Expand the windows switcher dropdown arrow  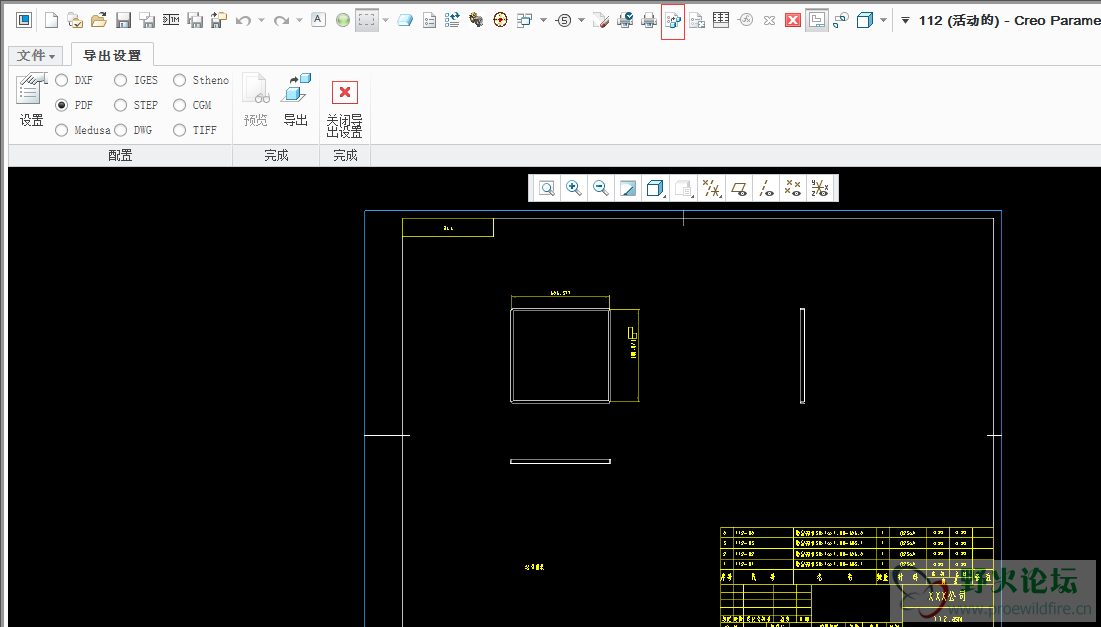543,20
